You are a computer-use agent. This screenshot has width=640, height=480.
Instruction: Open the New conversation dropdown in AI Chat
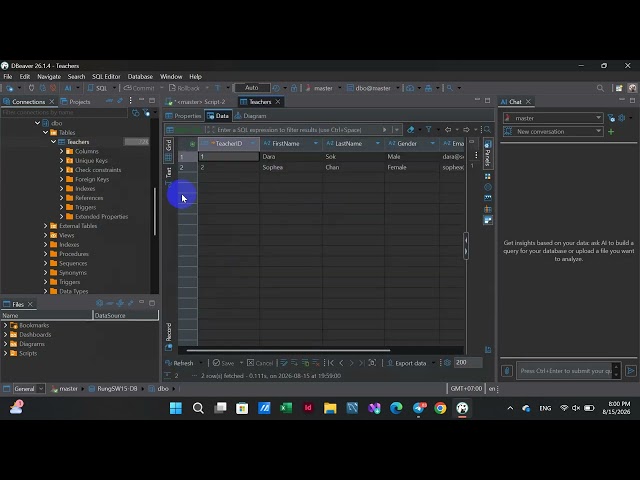553,131
